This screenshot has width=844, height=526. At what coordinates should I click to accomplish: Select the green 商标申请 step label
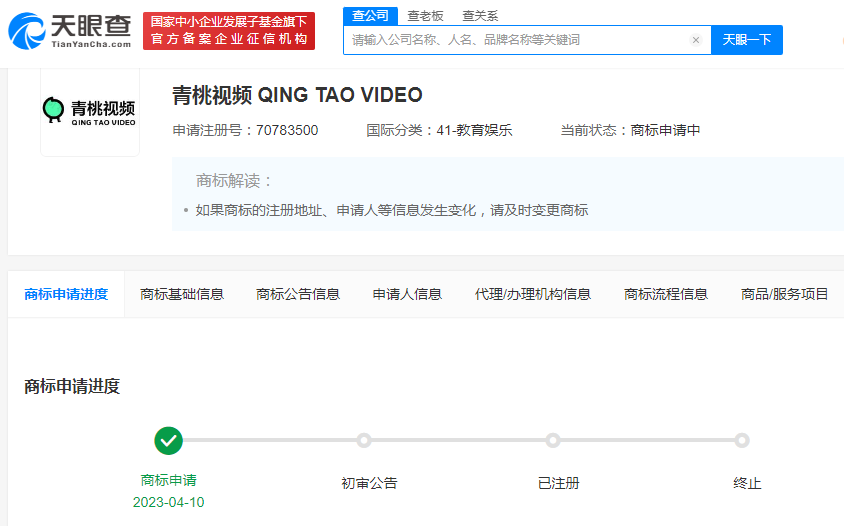168,480
